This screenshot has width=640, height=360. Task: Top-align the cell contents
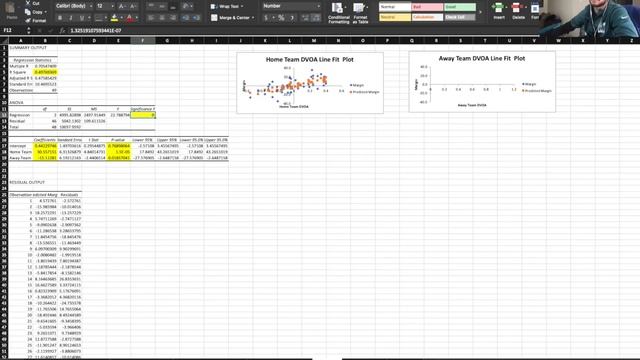tap(151, 6)
